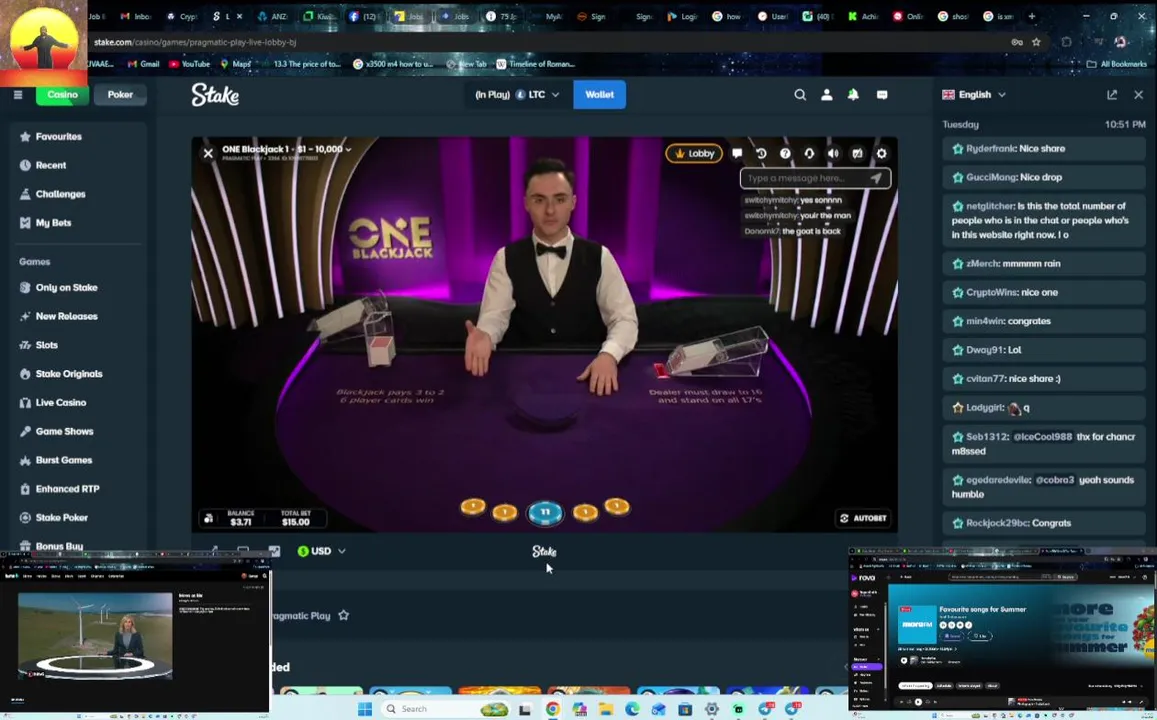Viewport: 1157px width, 720px height.
Task: Pop out the chat panel
Action: [1112, 94]
